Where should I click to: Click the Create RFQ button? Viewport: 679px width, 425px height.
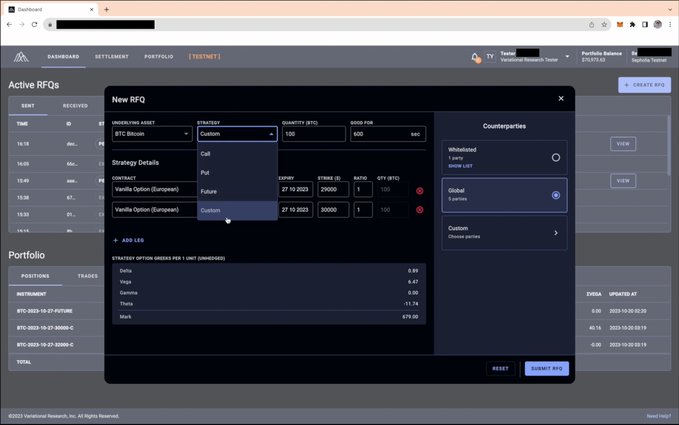(644, 85)
